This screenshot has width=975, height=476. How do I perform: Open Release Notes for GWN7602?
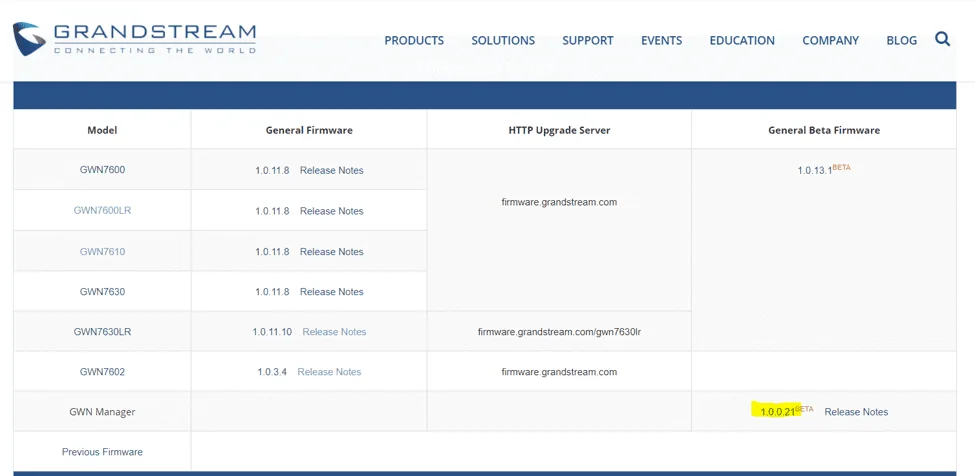point(329,372)
